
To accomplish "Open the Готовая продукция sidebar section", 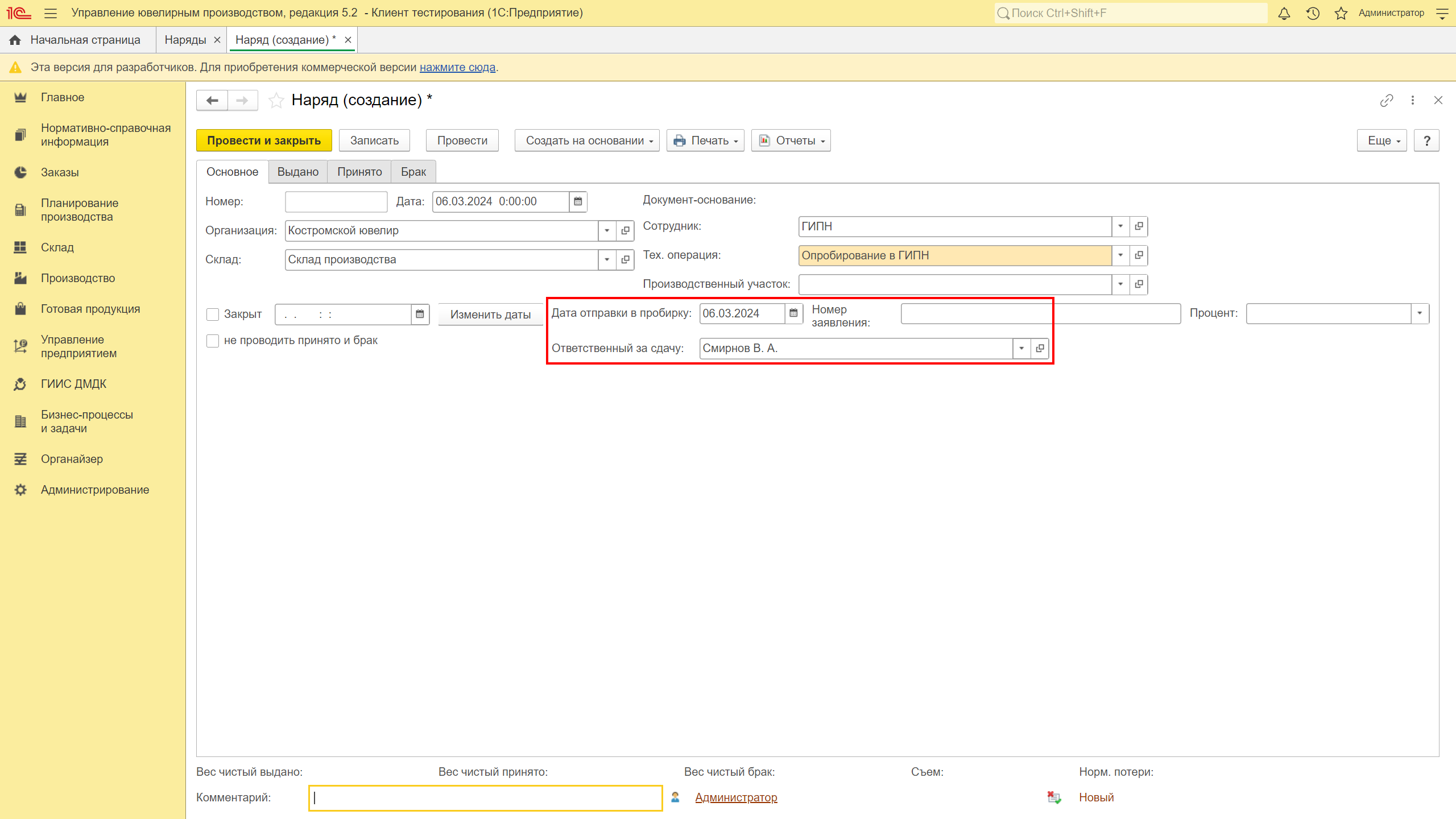I will 93,309.
